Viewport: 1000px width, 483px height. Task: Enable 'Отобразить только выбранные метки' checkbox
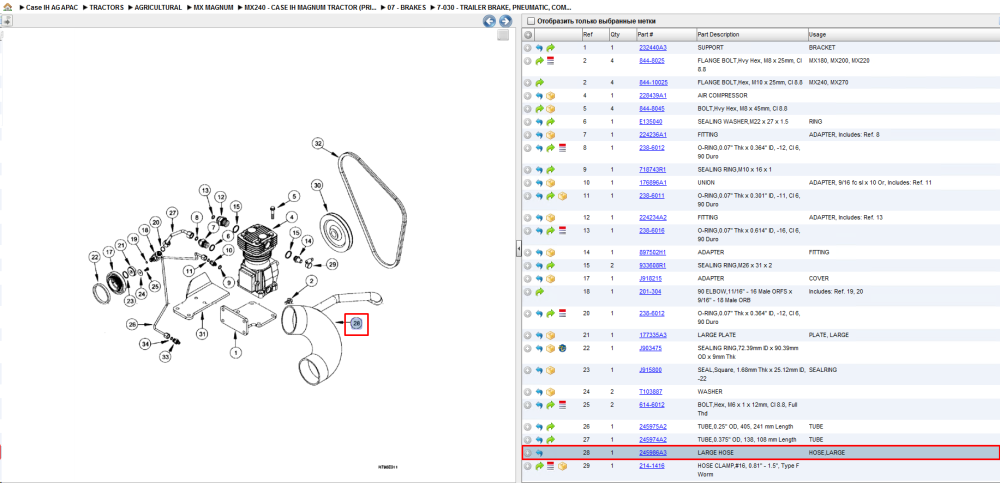(531, 21)
